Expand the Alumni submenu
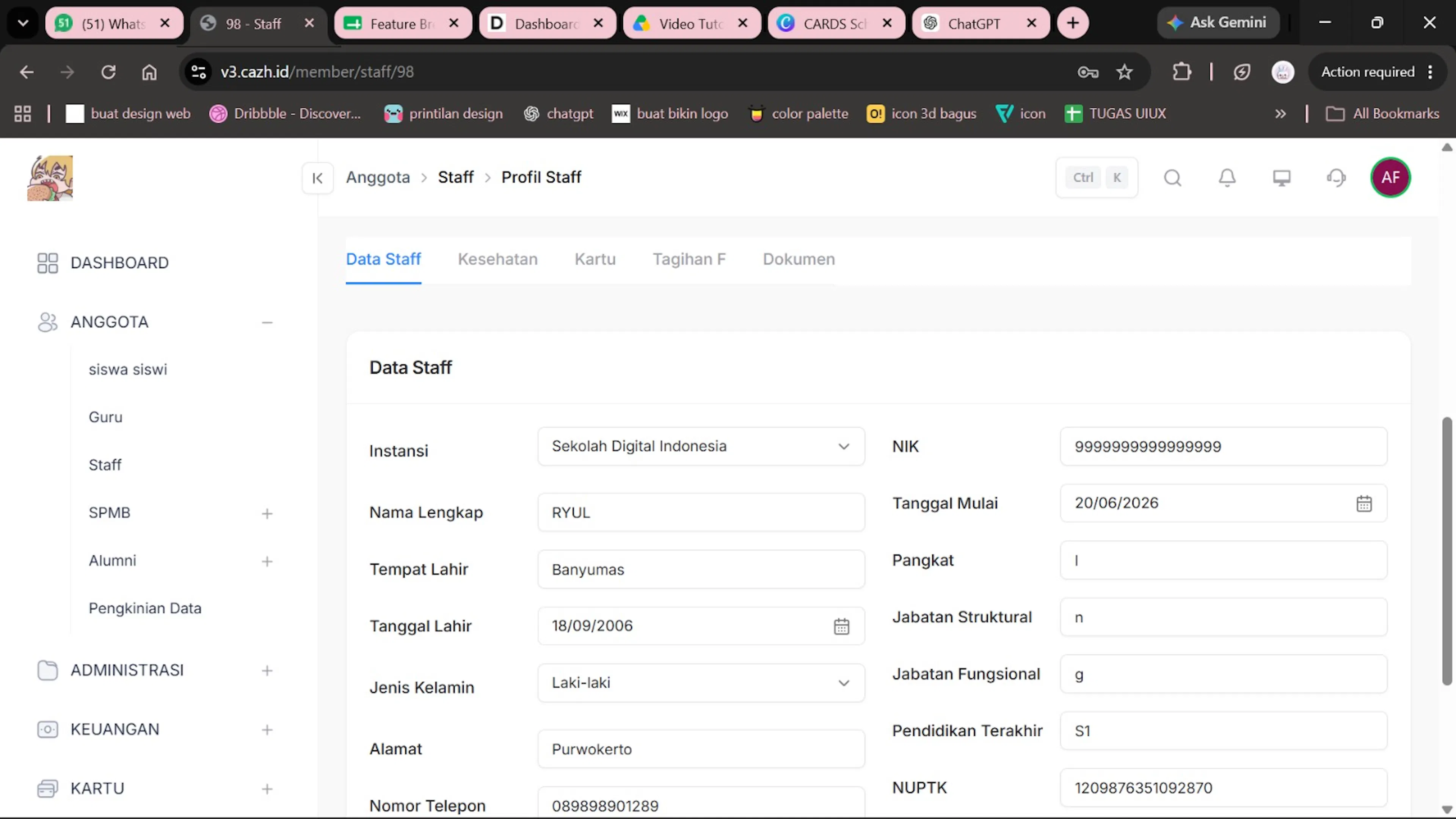1456x819 pixels. pyautogui.click(x=267, y=561)
